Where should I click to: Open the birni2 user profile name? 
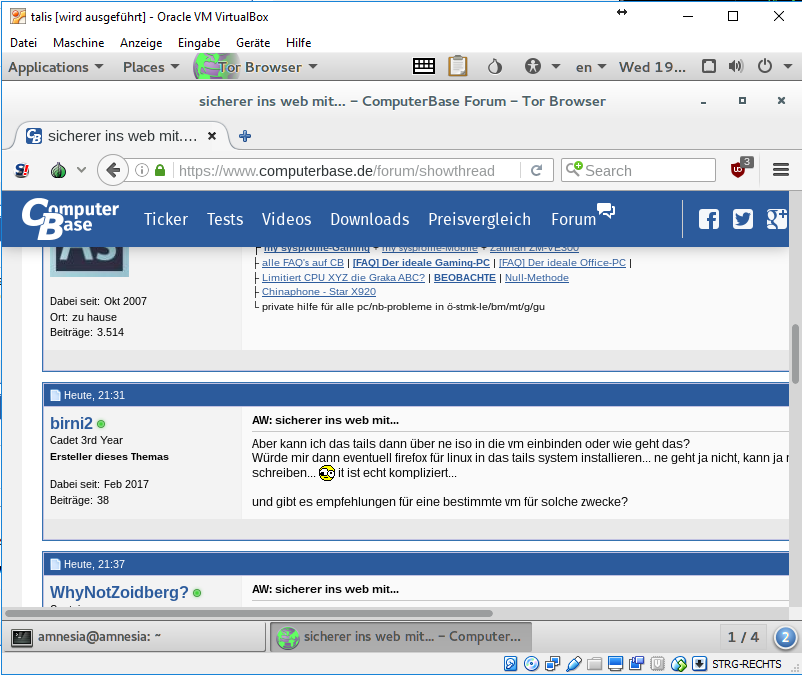pyautogui.click(x=71, y=423)
